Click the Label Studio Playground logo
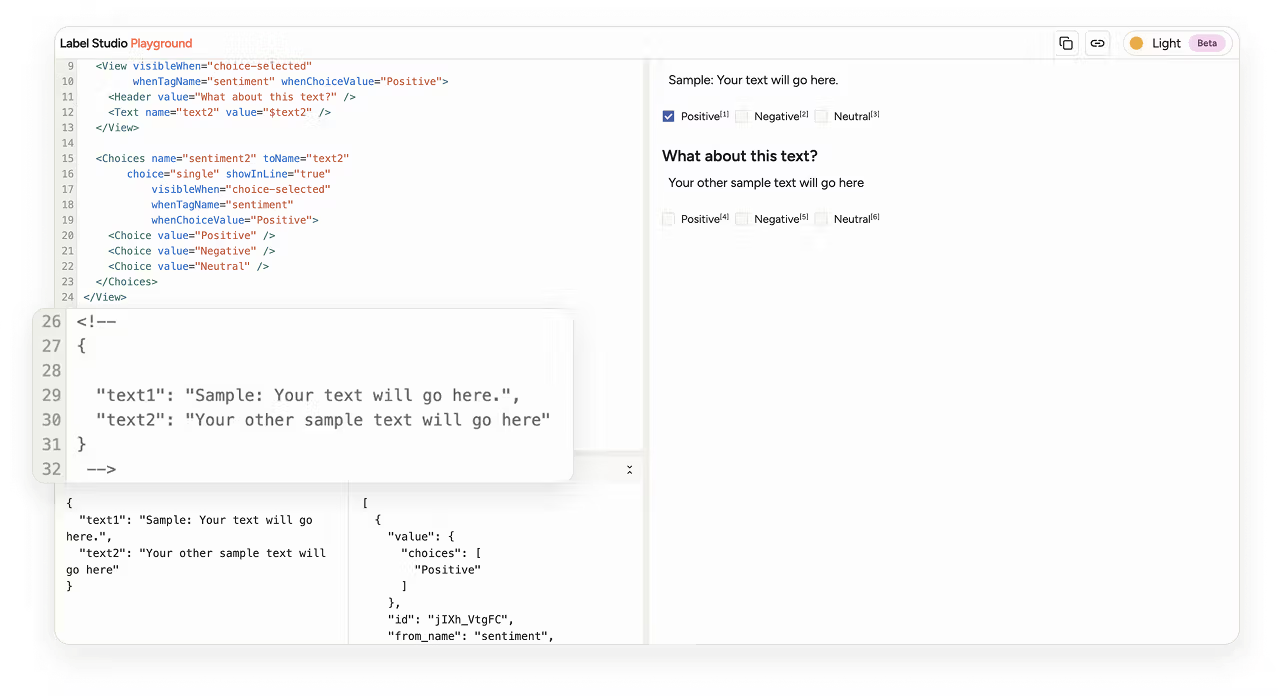This screenshot has width=1278, height=696. click(125, 44)
